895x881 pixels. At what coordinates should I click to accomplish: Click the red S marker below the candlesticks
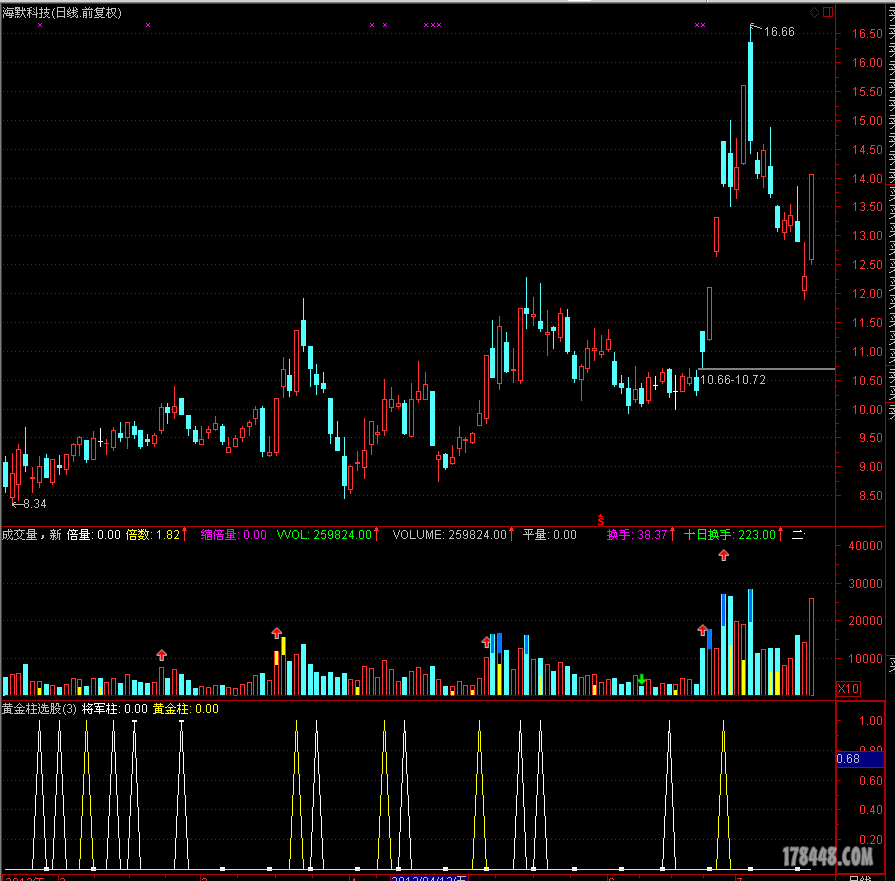point(600,520)
